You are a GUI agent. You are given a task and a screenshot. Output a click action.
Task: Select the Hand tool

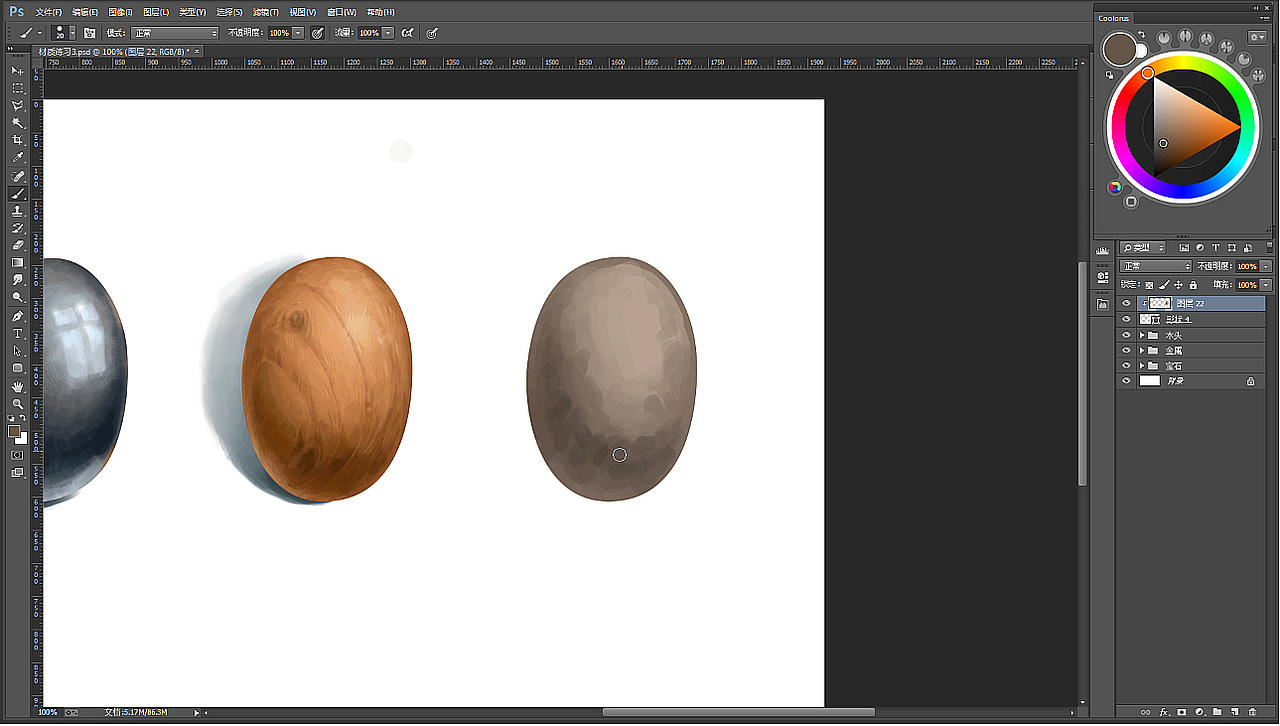coord(17,386)
